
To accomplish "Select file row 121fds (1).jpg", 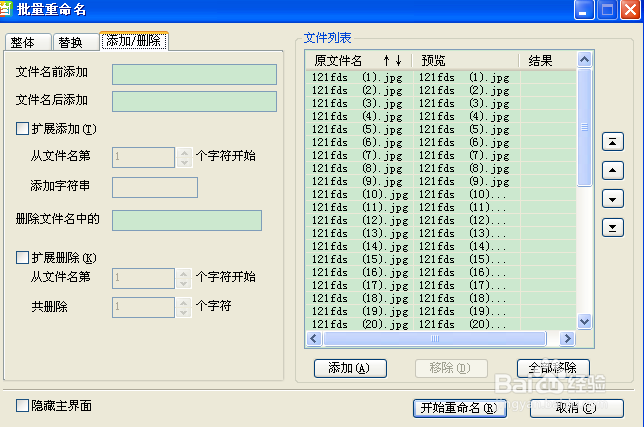I will 441,77.
